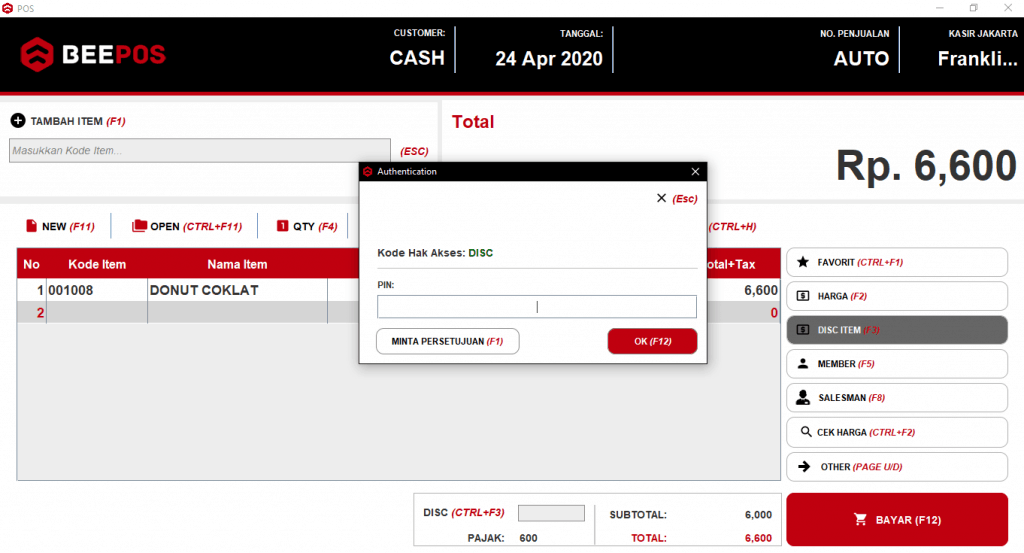Screen dimensions: 1024x553
Task: Click the (ESC) label next to item field
Action: click(414, 151)
